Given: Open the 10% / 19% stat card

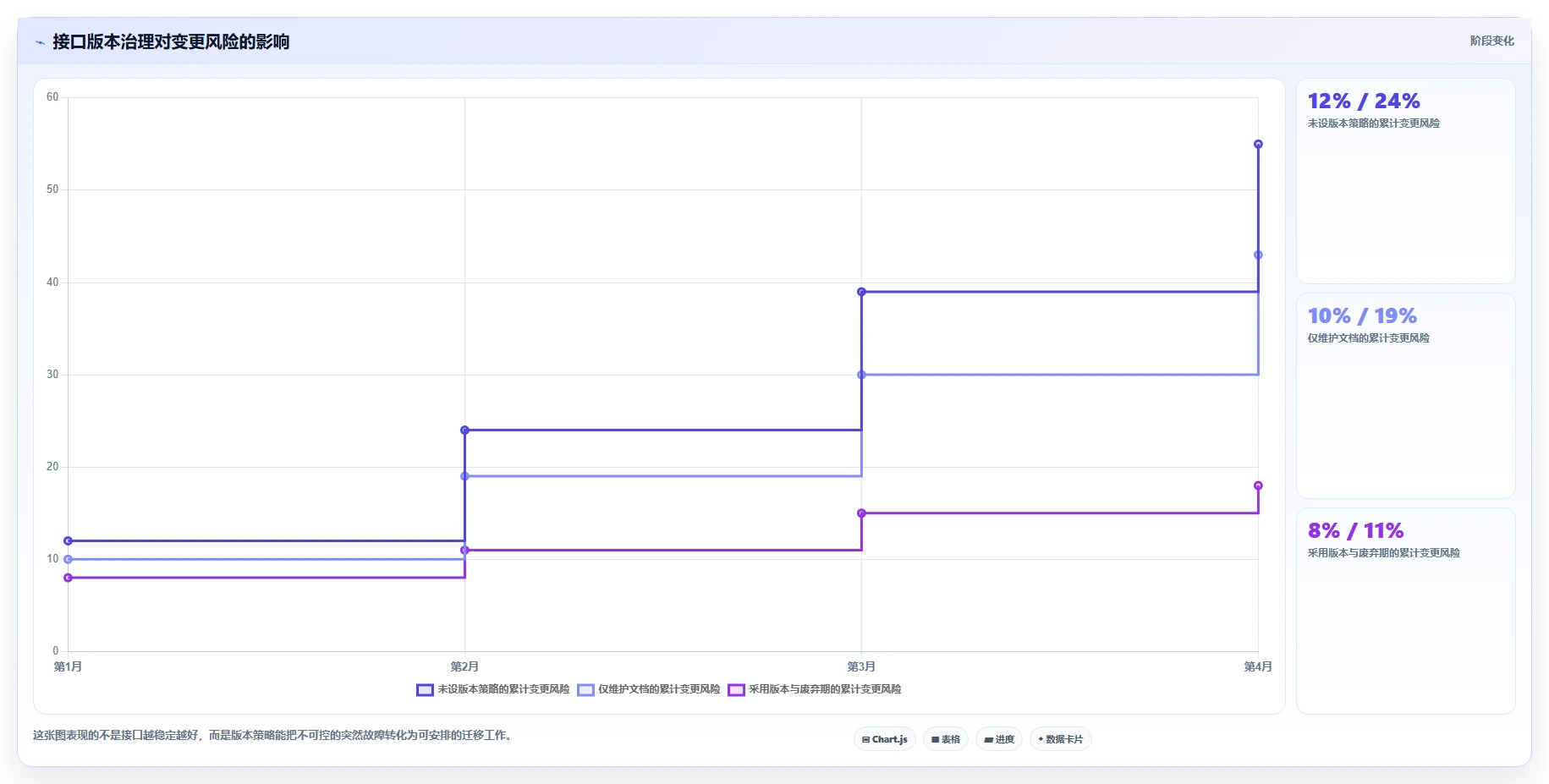Looking at the screenshot, I should 1405,396.
